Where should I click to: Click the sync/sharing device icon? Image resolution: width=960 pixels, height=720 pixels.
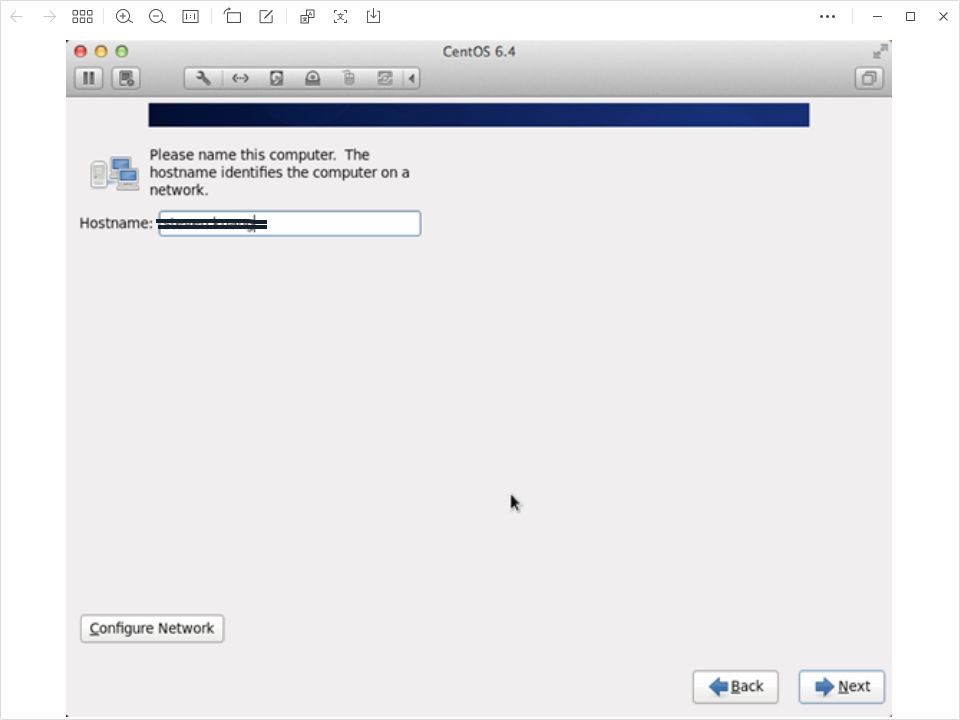(385, 78)
